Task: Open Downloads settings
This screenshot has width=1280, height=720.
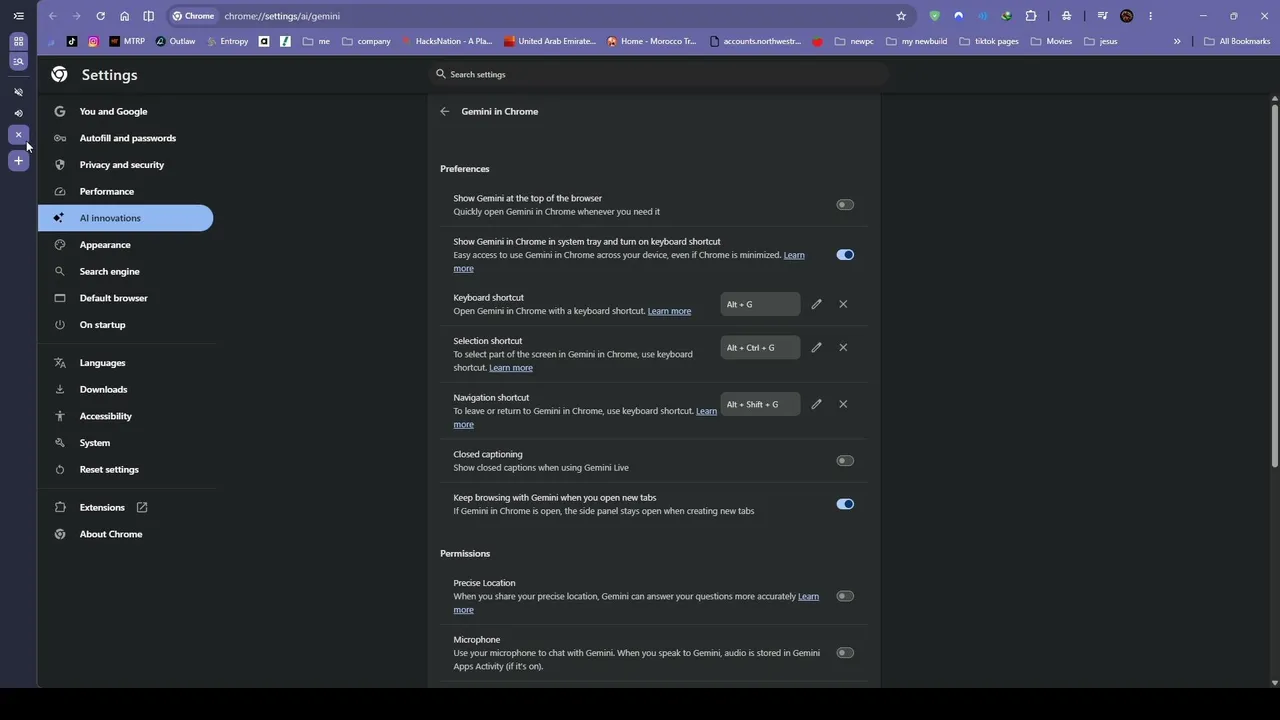Action: click(125, 389)
